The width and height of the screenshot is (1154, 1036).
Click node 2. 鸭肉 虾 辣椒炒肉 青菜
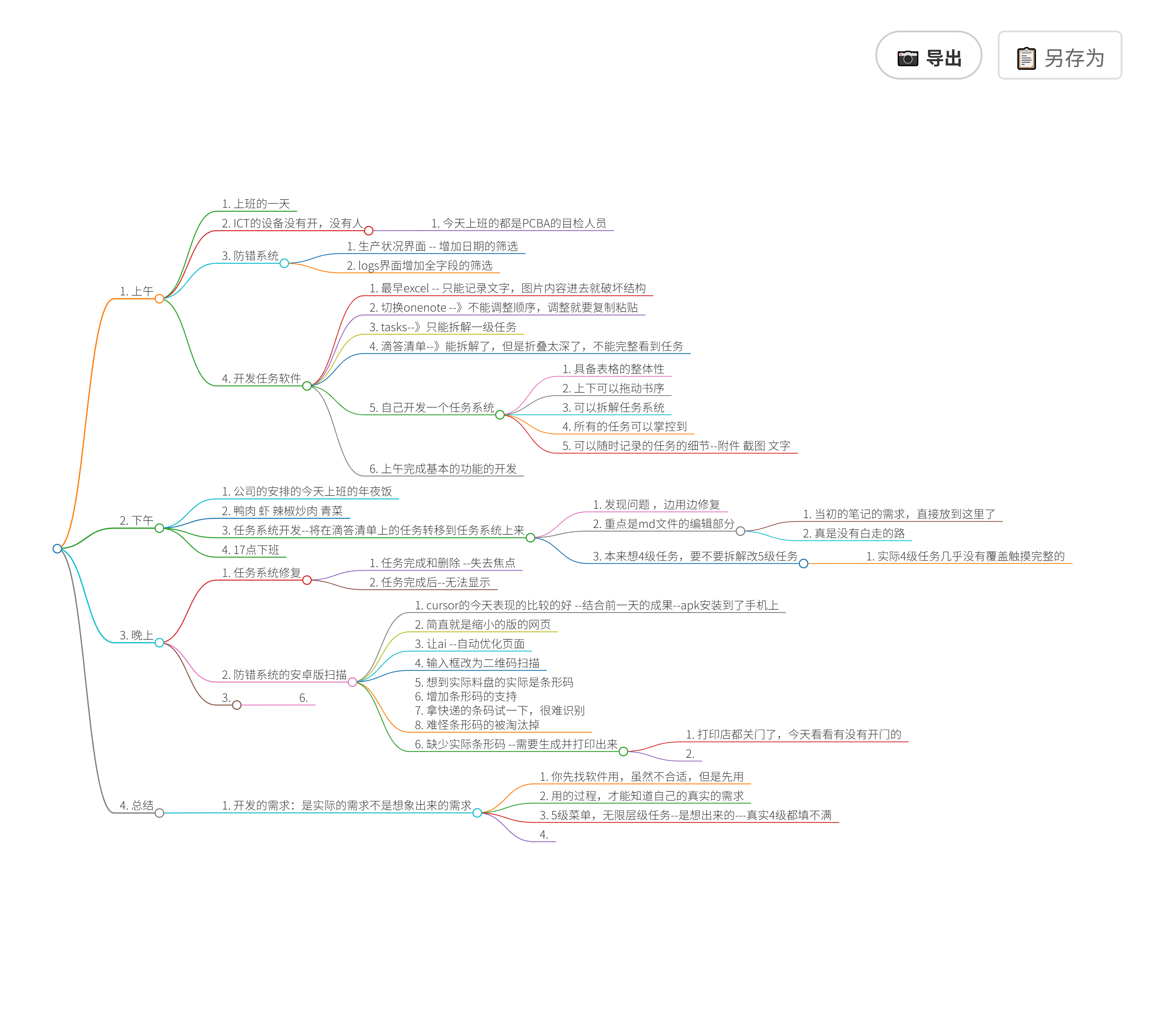(x=282, y=511)
